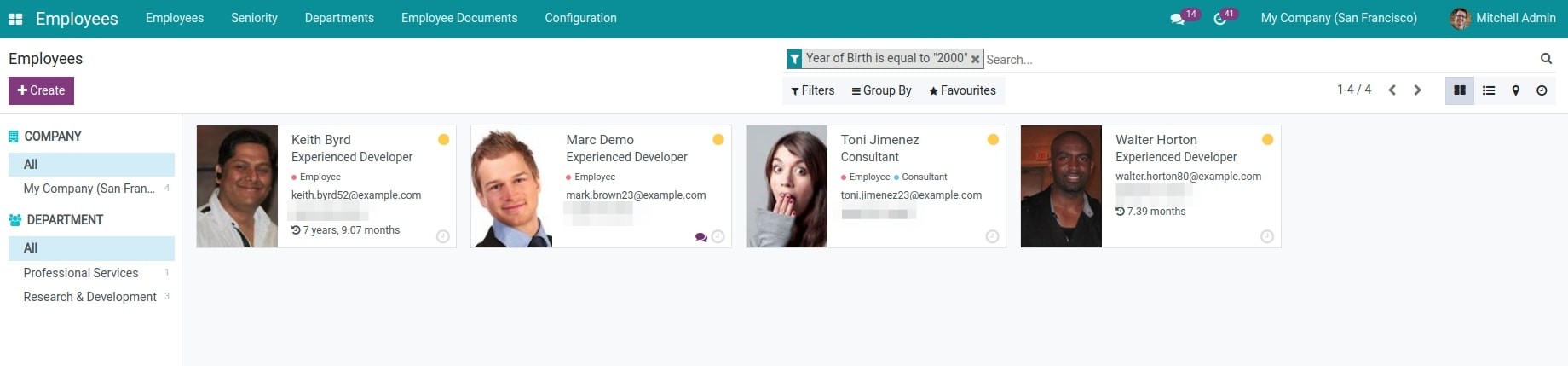Image resolution: width=1568 pixels, height=366 pixels.
Task: Open the activities clock icon in navbar
Action: 1219,19
